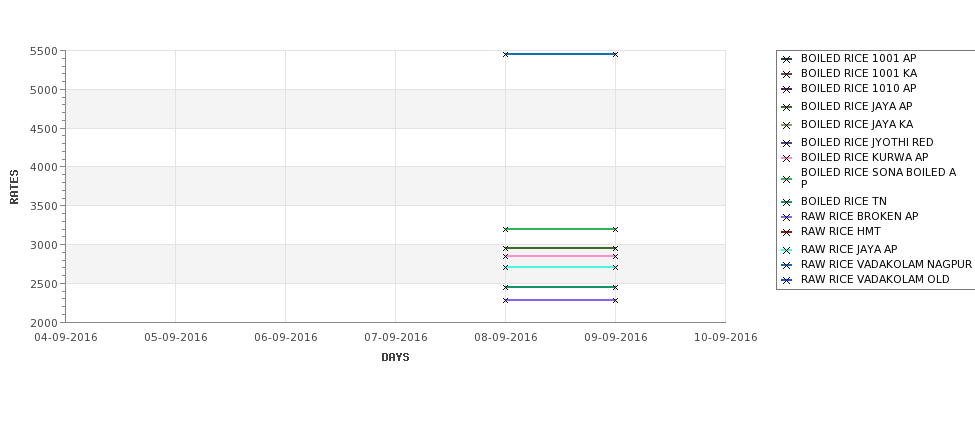Click the cyan line's data point at 09-09-2016
The height and width of the screenshot is (429, 975).
point(615,267)
